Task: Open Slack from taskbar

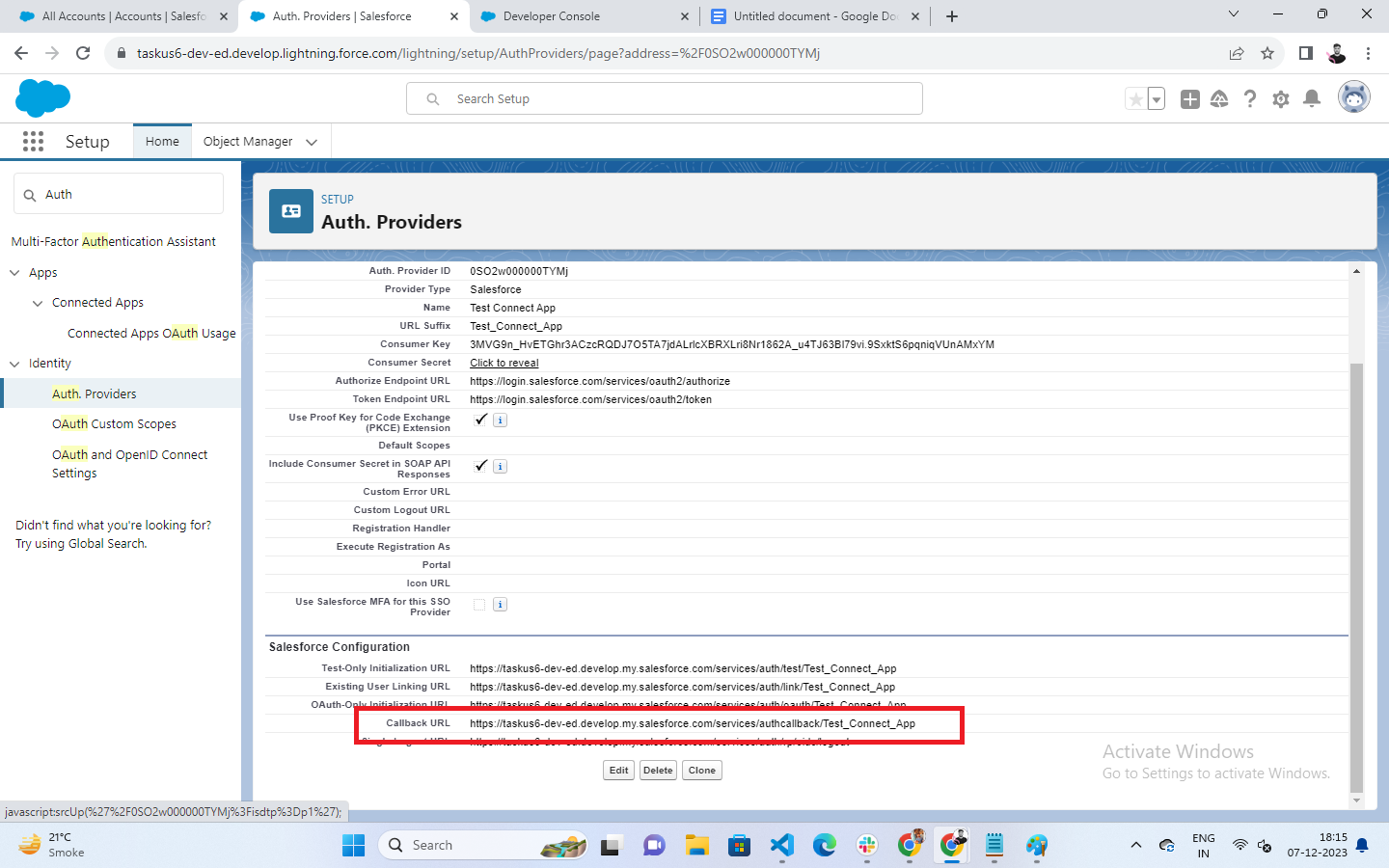Action: 867,846
